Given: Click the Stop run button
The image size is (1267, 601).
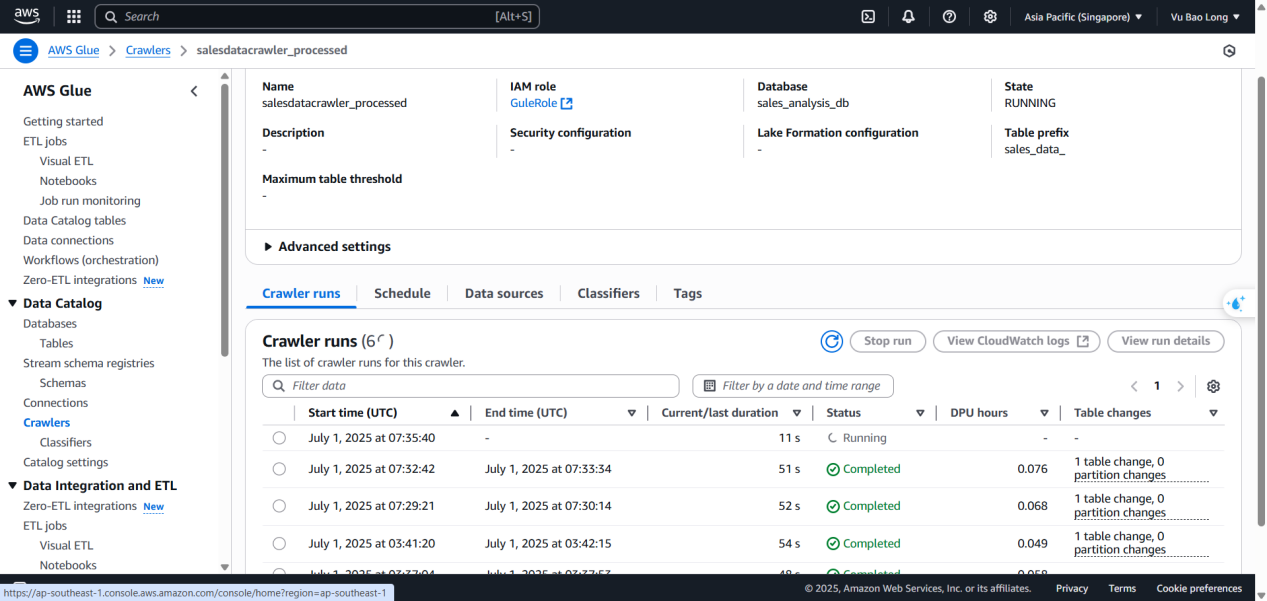Looking at the screenshot, I should click(888, 341).
